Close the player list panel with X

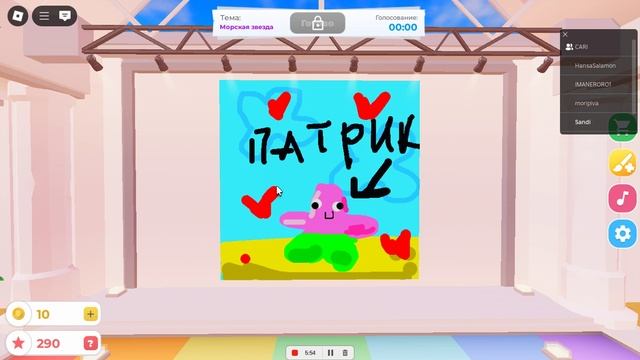(x=565, y=34)
